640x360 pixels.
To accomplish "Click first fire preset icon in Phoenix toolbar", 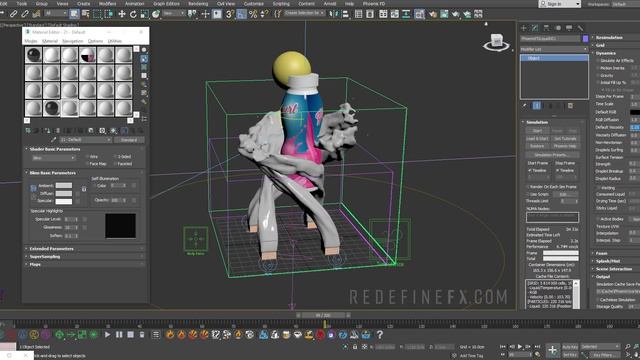I will click(x=170, y=335).
